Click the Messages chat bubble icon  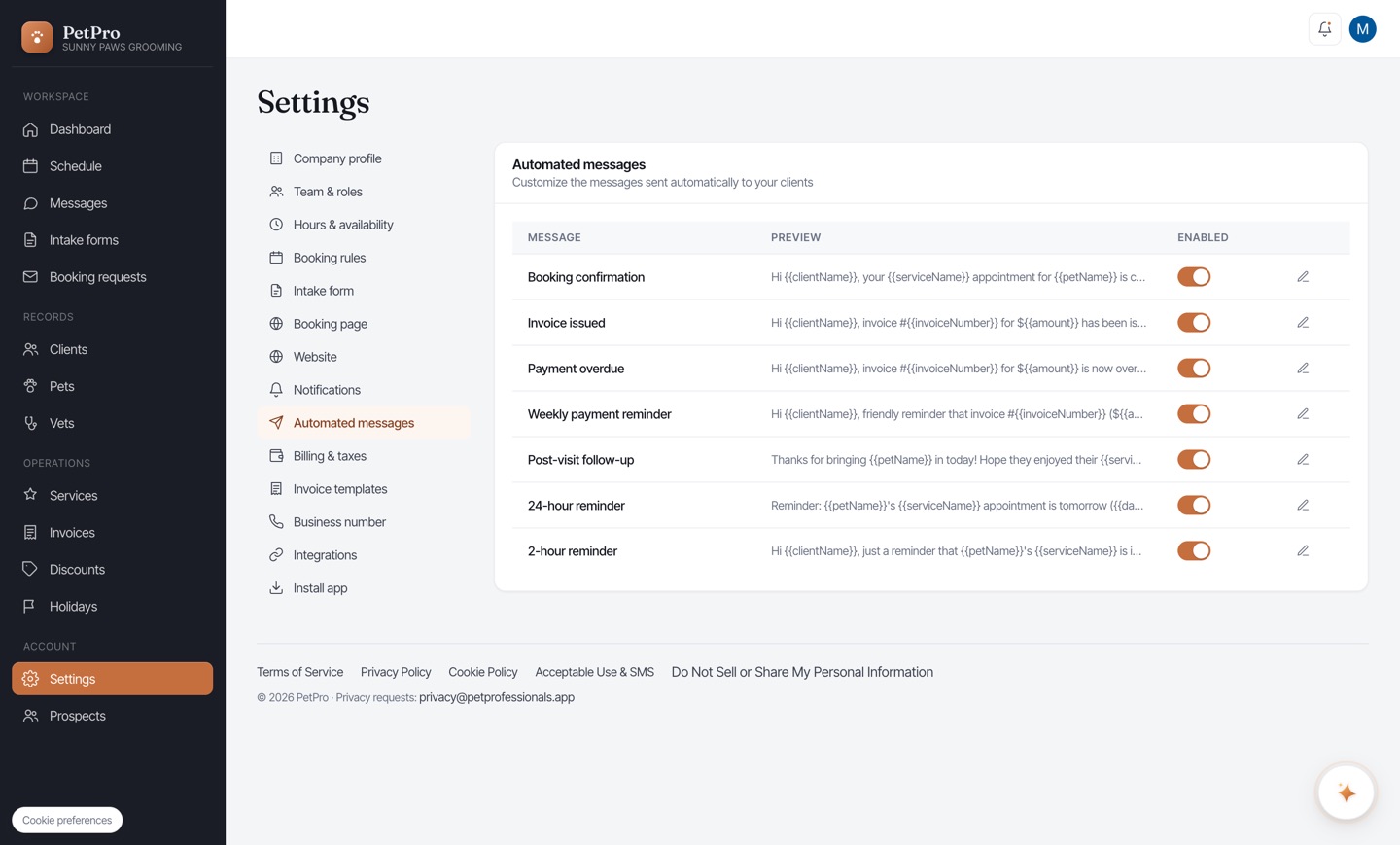31,203
